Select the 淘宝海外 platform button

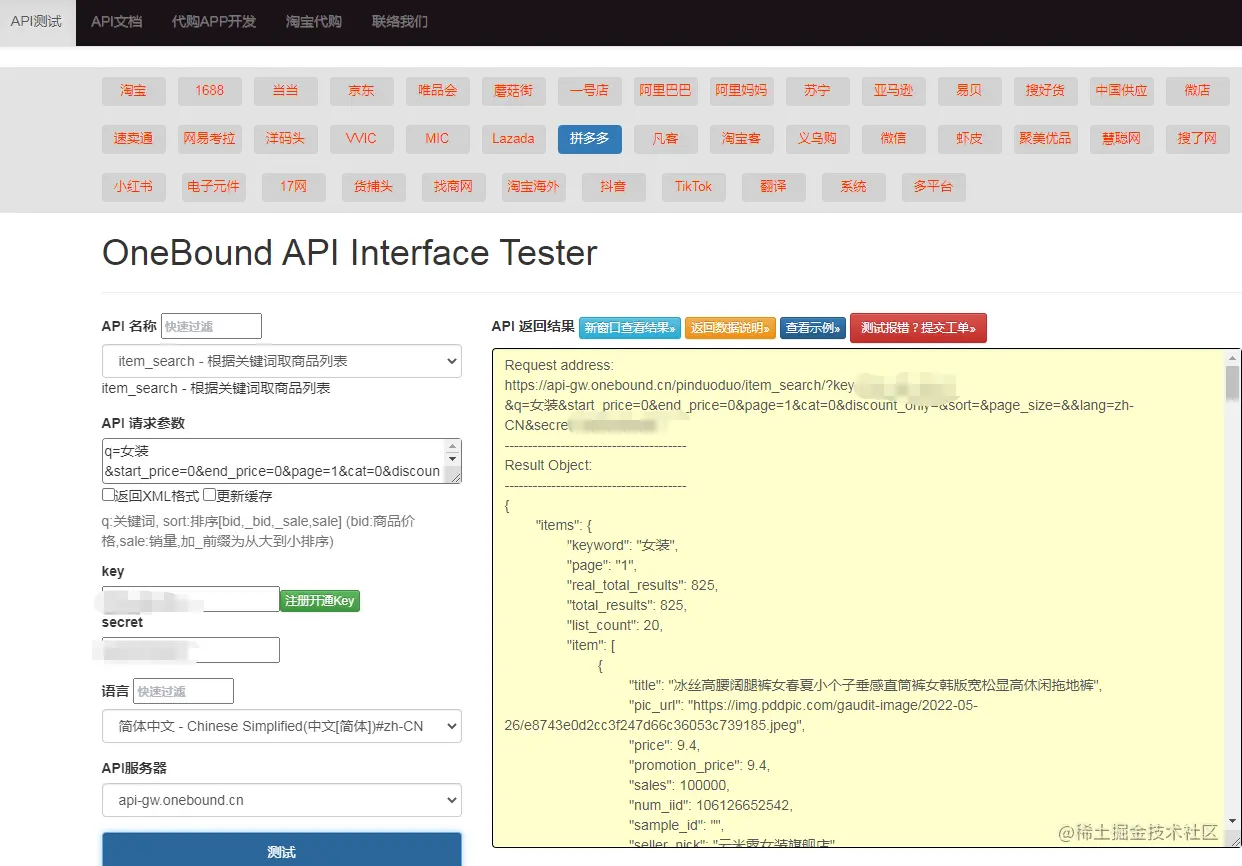click(534, 187)
